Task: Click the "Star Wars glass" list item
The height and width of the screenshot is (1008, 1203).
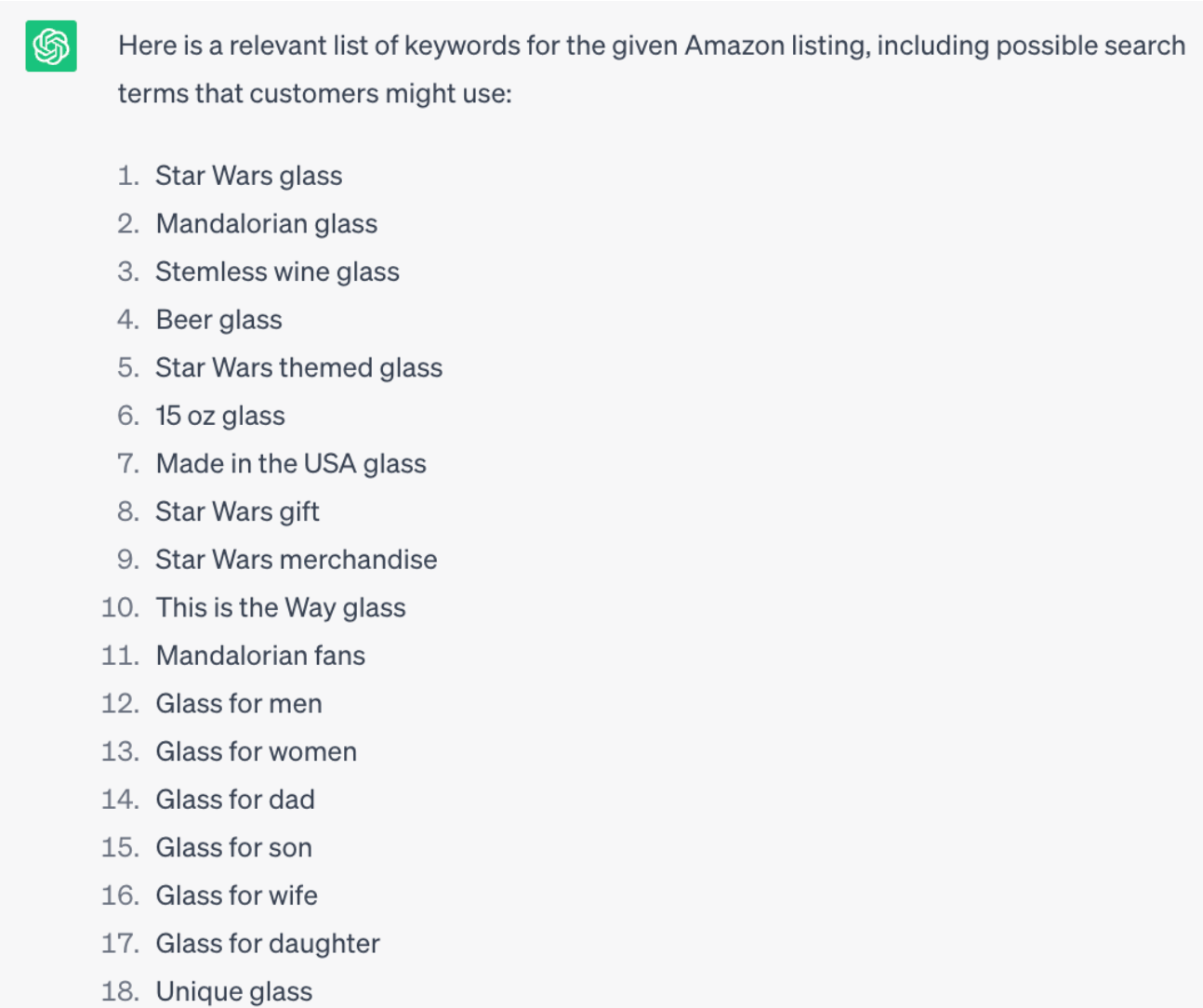Action: click(x=248, y=176)
